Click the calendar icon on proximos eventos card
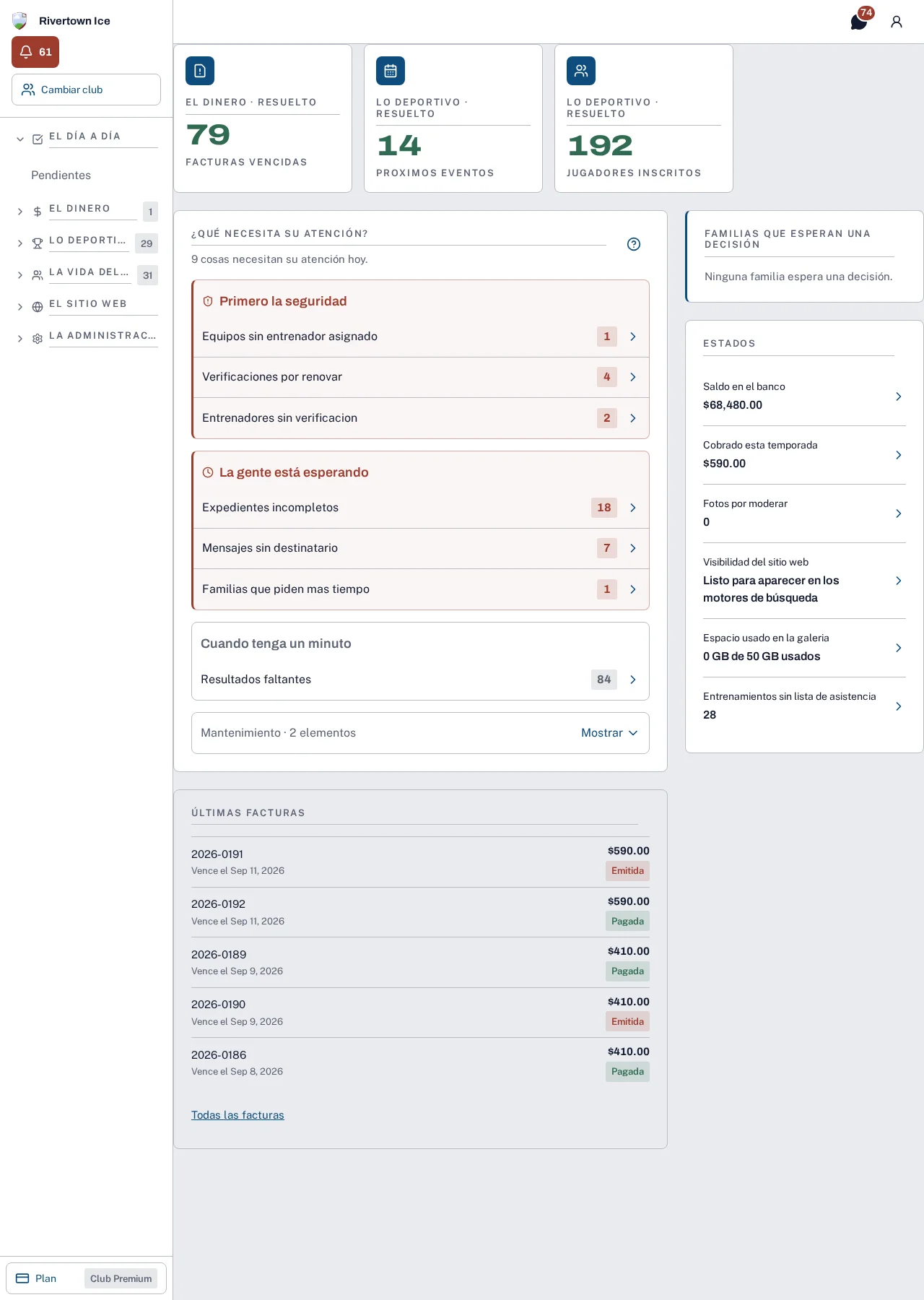924x1300 pixels. (x=391, y=71)
